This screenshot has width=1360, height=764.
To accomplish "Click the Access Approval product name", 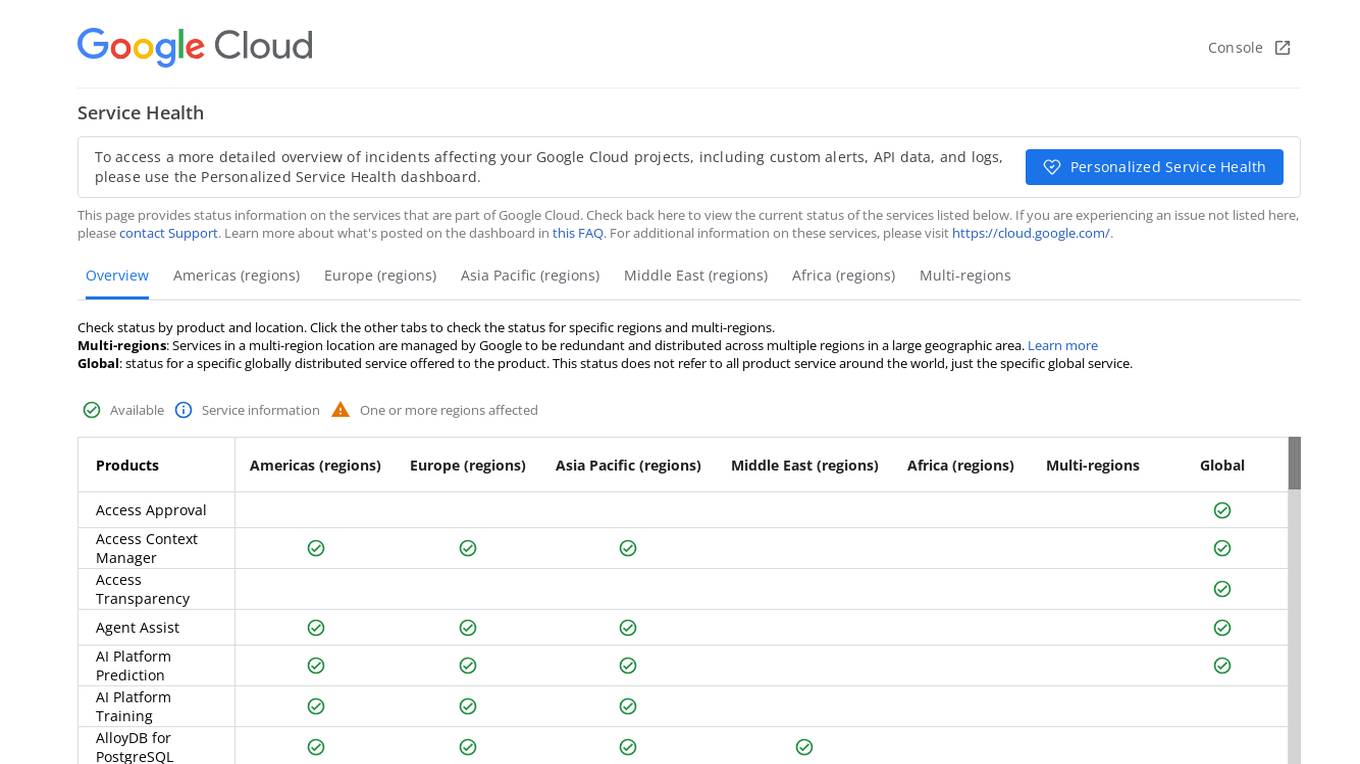I will [151, 510].
